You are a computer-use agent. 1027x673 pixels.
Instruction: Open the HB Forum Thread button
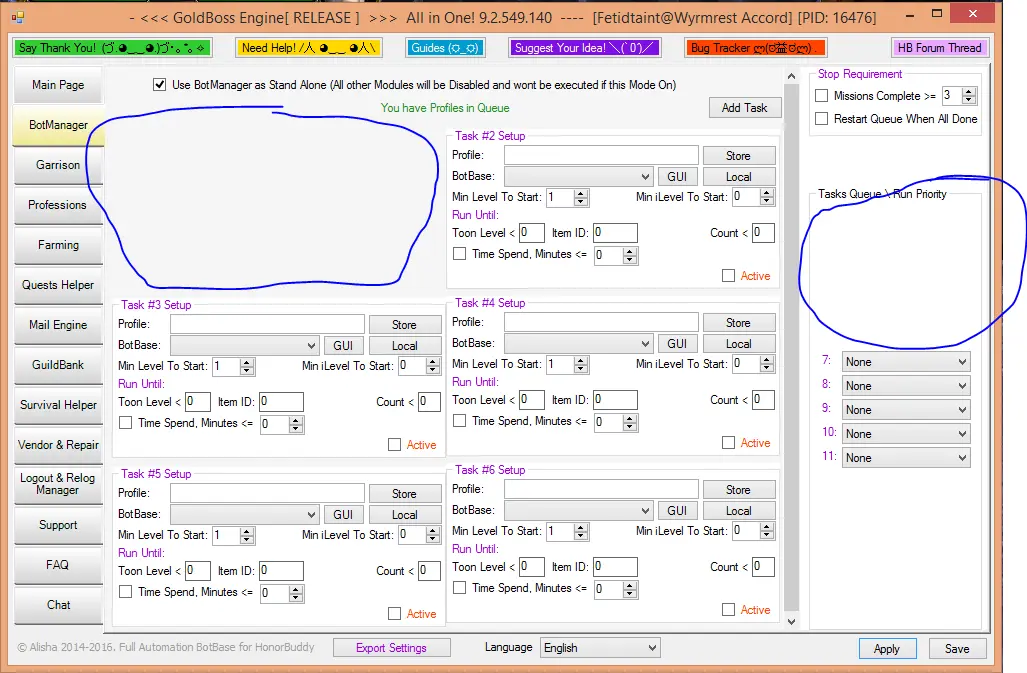tap(939, 48)
